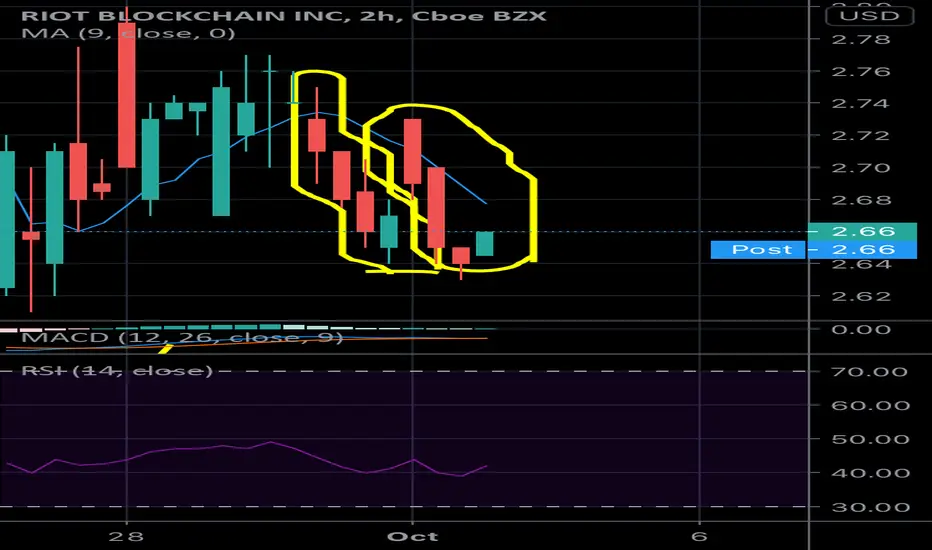
Task: Click the 2.70 price scale label
Action: click(861, 168)
